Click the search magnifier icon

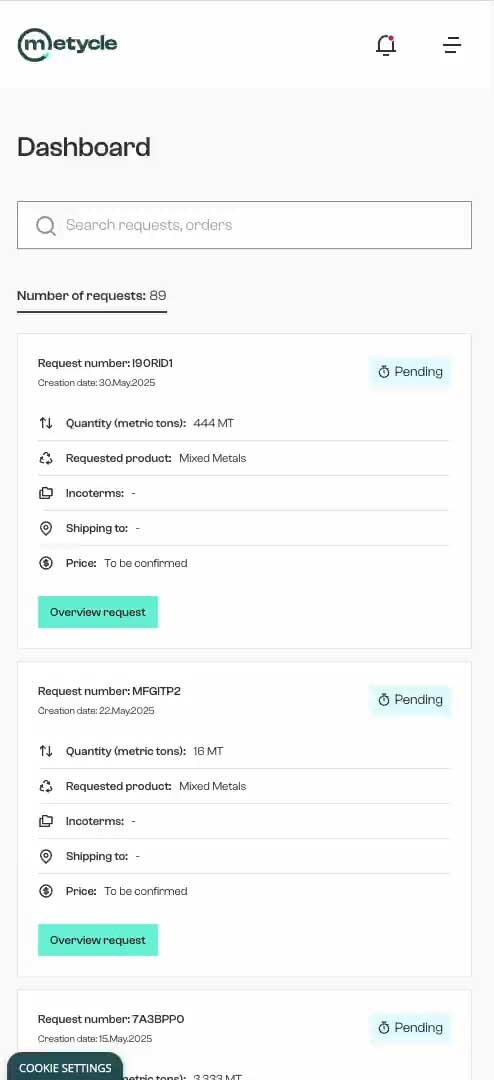(x=45, y=225)
